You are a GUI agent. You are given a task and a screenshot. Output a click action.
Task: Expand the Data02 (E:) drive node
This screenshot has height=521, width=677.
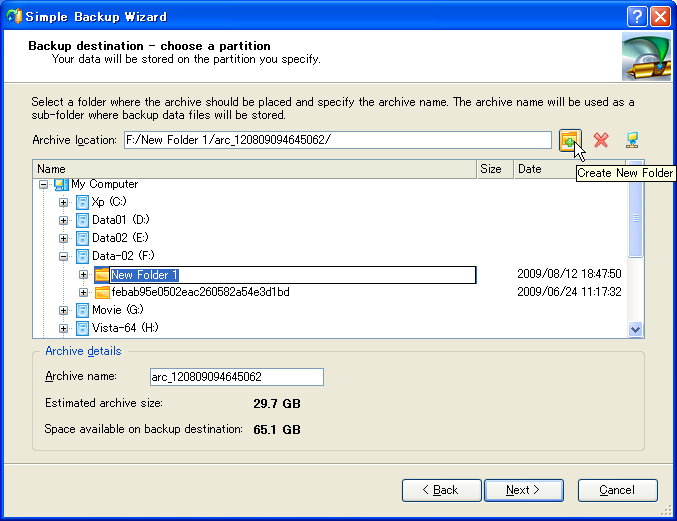(63, 238)
